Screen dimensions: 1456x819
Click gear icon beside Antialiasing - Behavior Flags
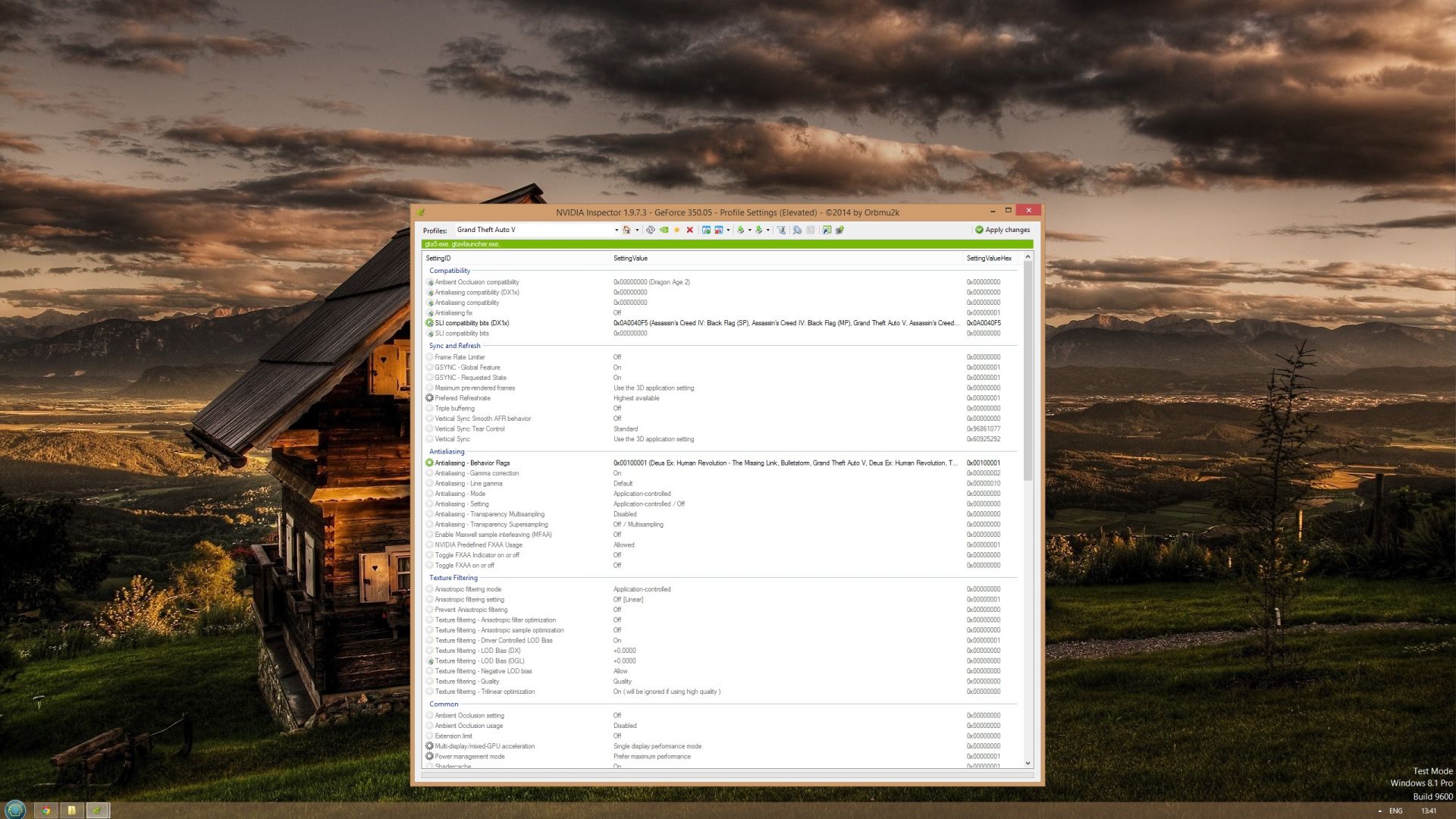[x=429, y=463]
